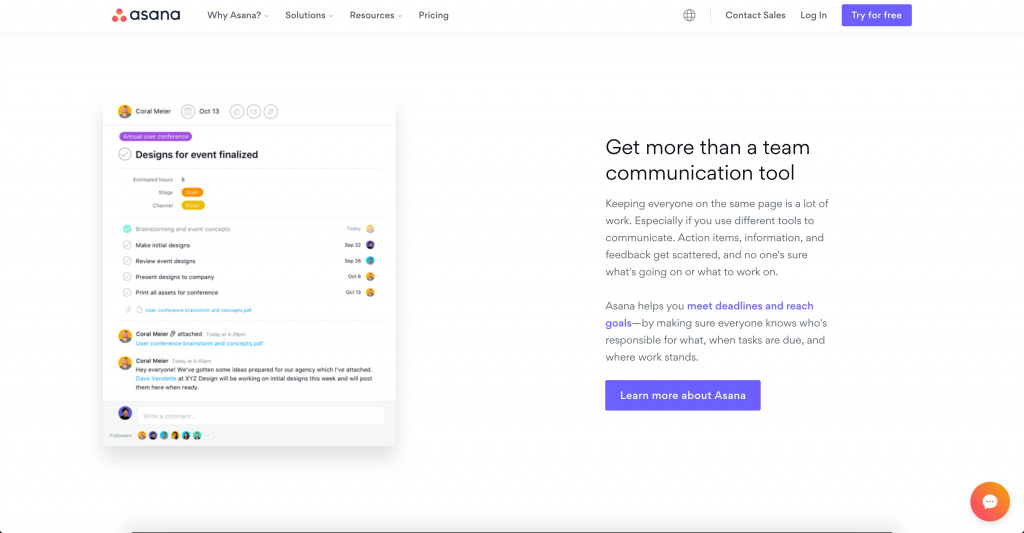Check off 'Make initial designs' subtask

(127, 245)
